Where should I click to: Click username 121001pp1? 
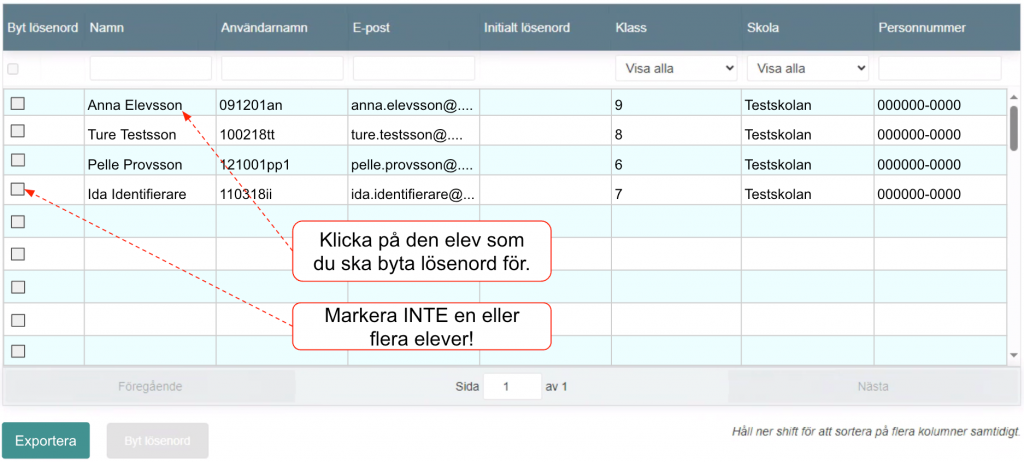pos(254,165)
